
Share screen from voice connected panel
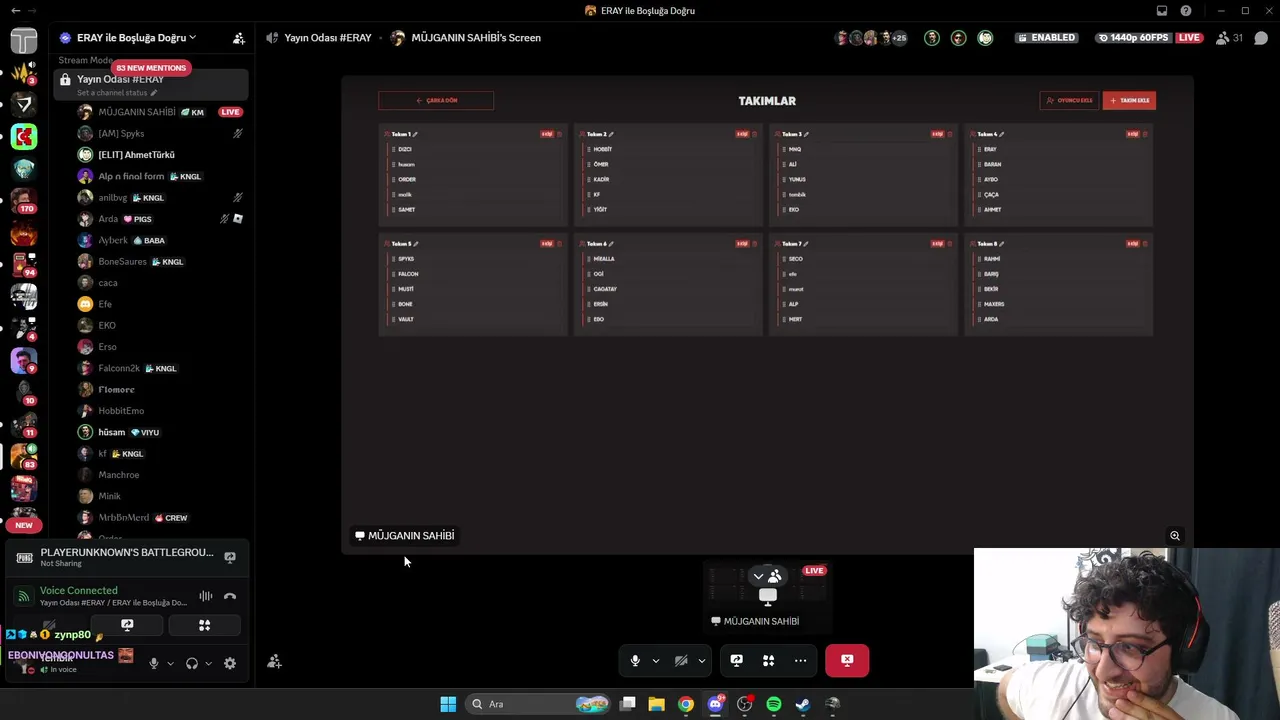[x=127, y=625]
